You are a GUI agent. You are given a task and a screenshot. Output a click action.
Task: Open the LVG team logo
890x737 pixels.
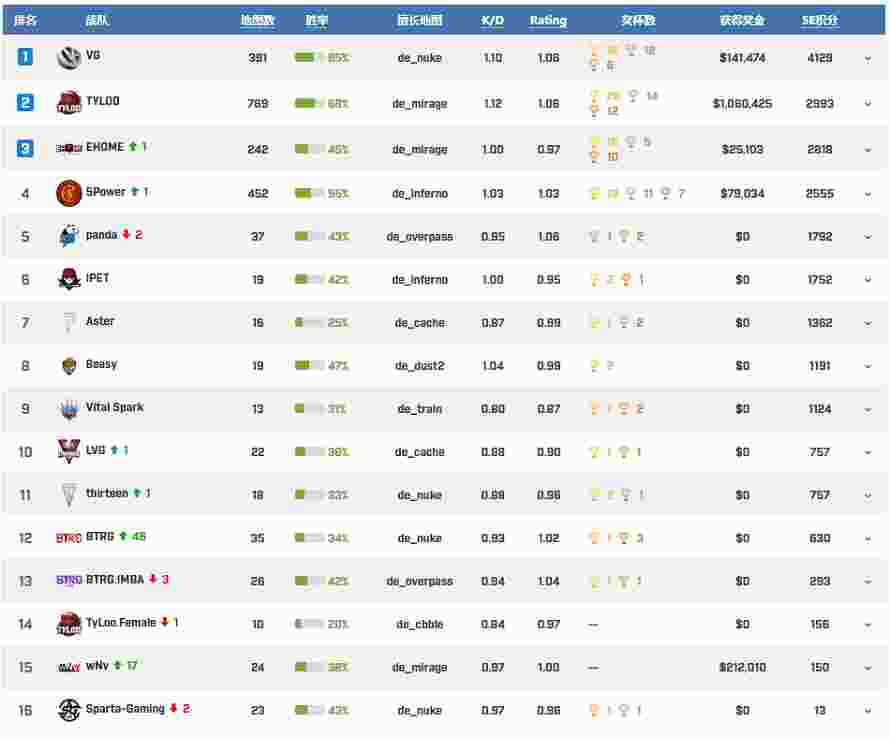coord(69,451)
